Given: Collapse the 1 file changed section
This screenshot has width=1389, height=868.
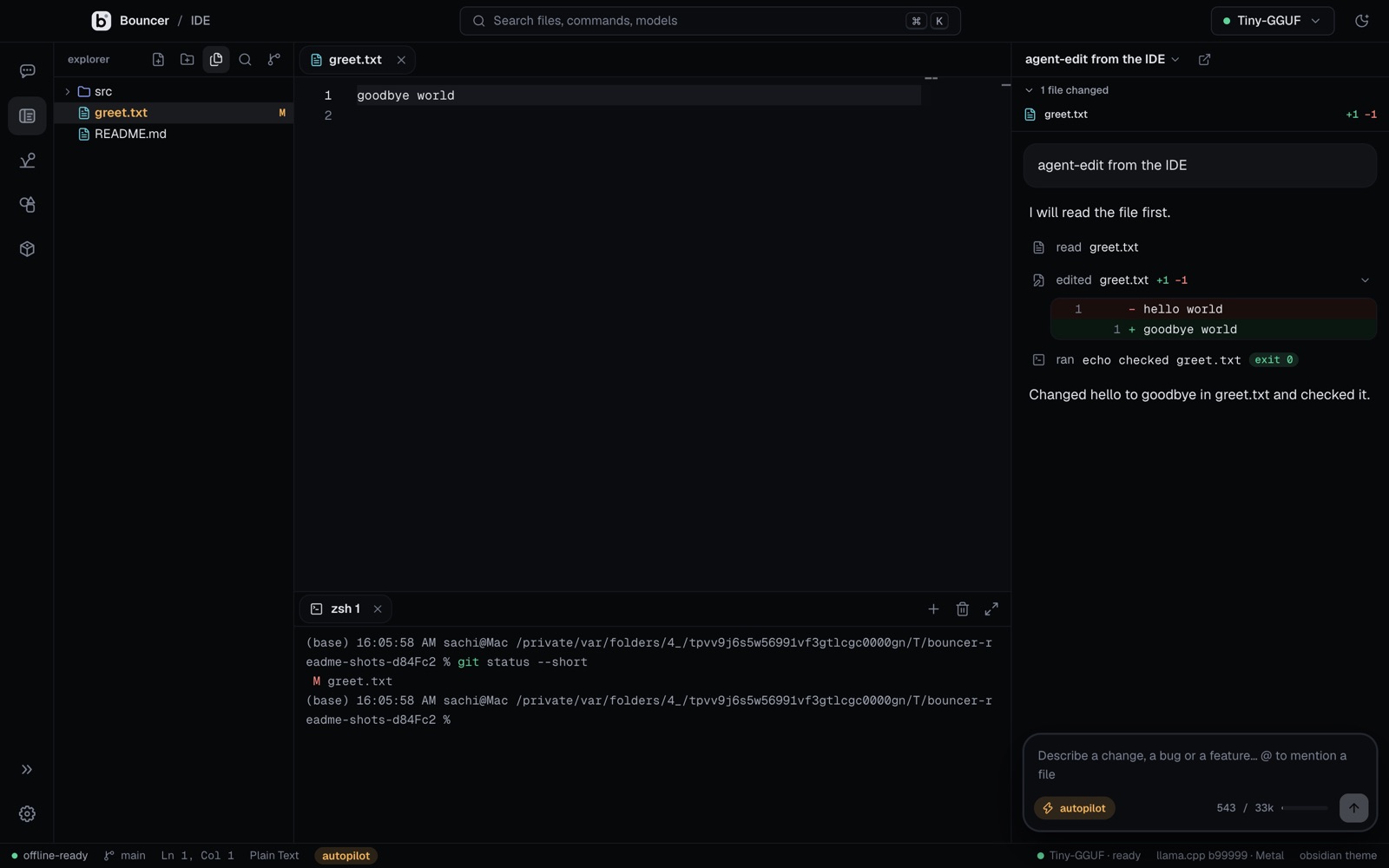Looking at the screenshot, I should tap(1067, 90).
